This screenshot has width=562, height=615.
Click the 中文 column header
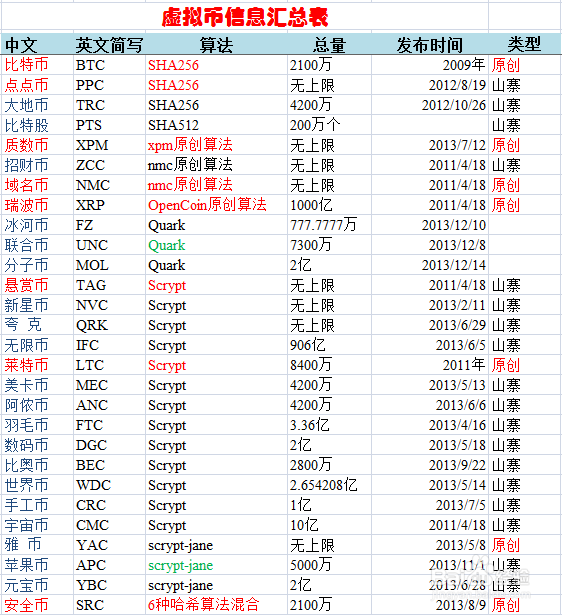21,45
